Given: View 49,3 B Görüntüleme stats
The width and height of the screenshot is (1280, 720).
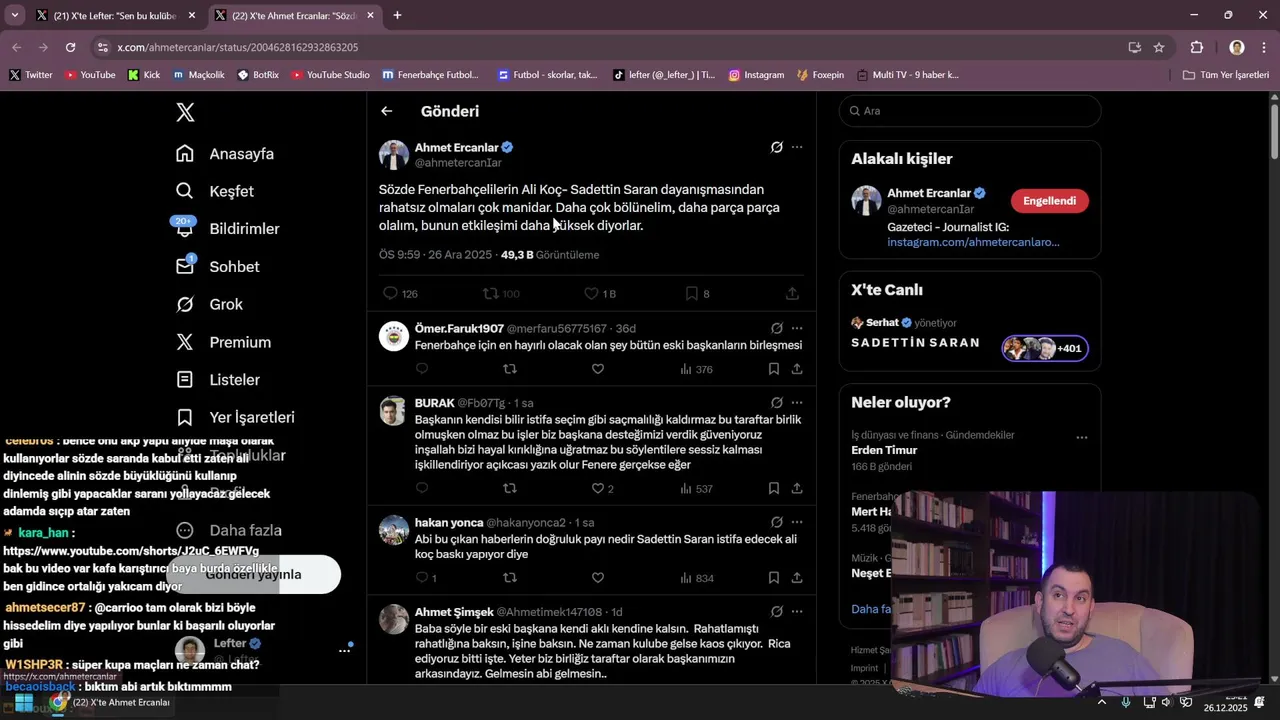Looking at the screenshot, I should point(549,255).
